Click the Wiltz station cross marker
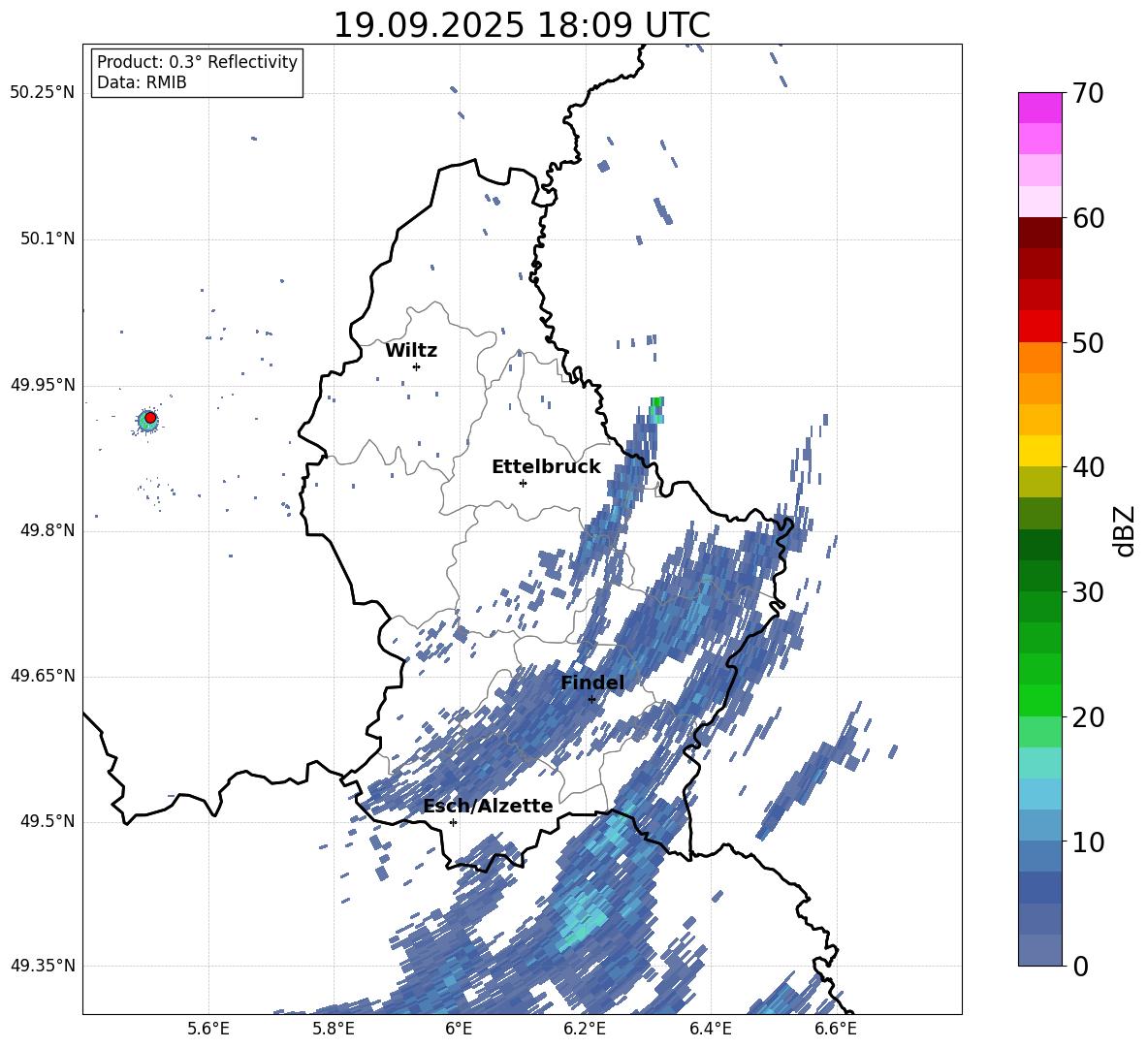 coord(417,366)
